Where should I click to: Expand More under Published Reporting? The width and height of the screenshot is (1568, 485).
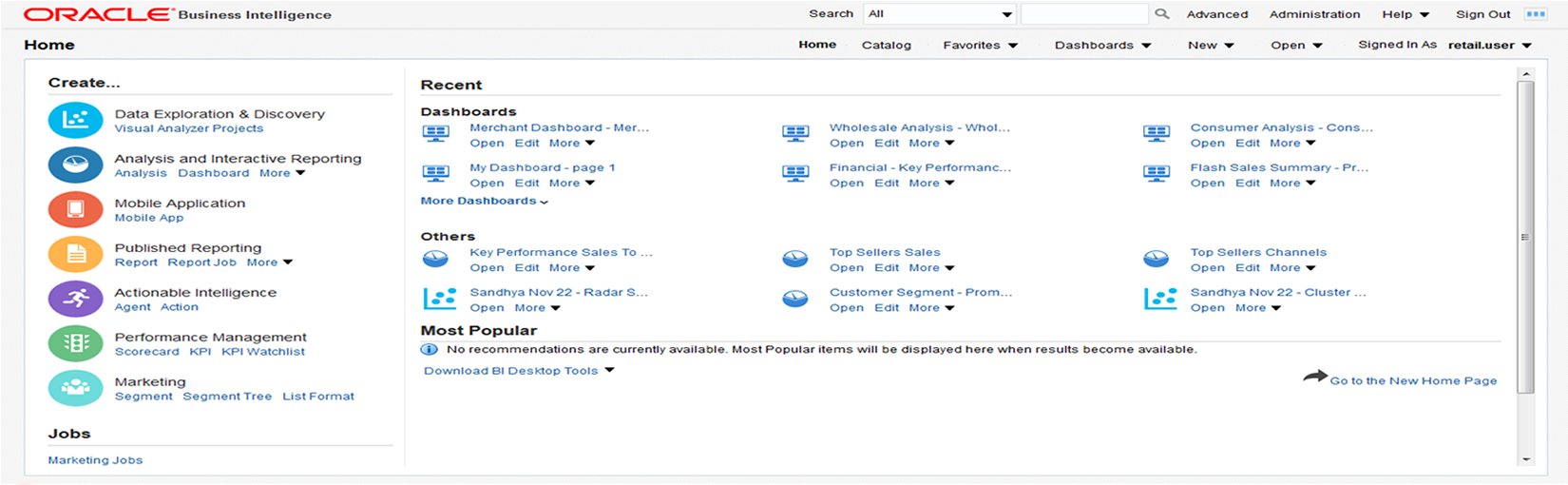[270, 262]
